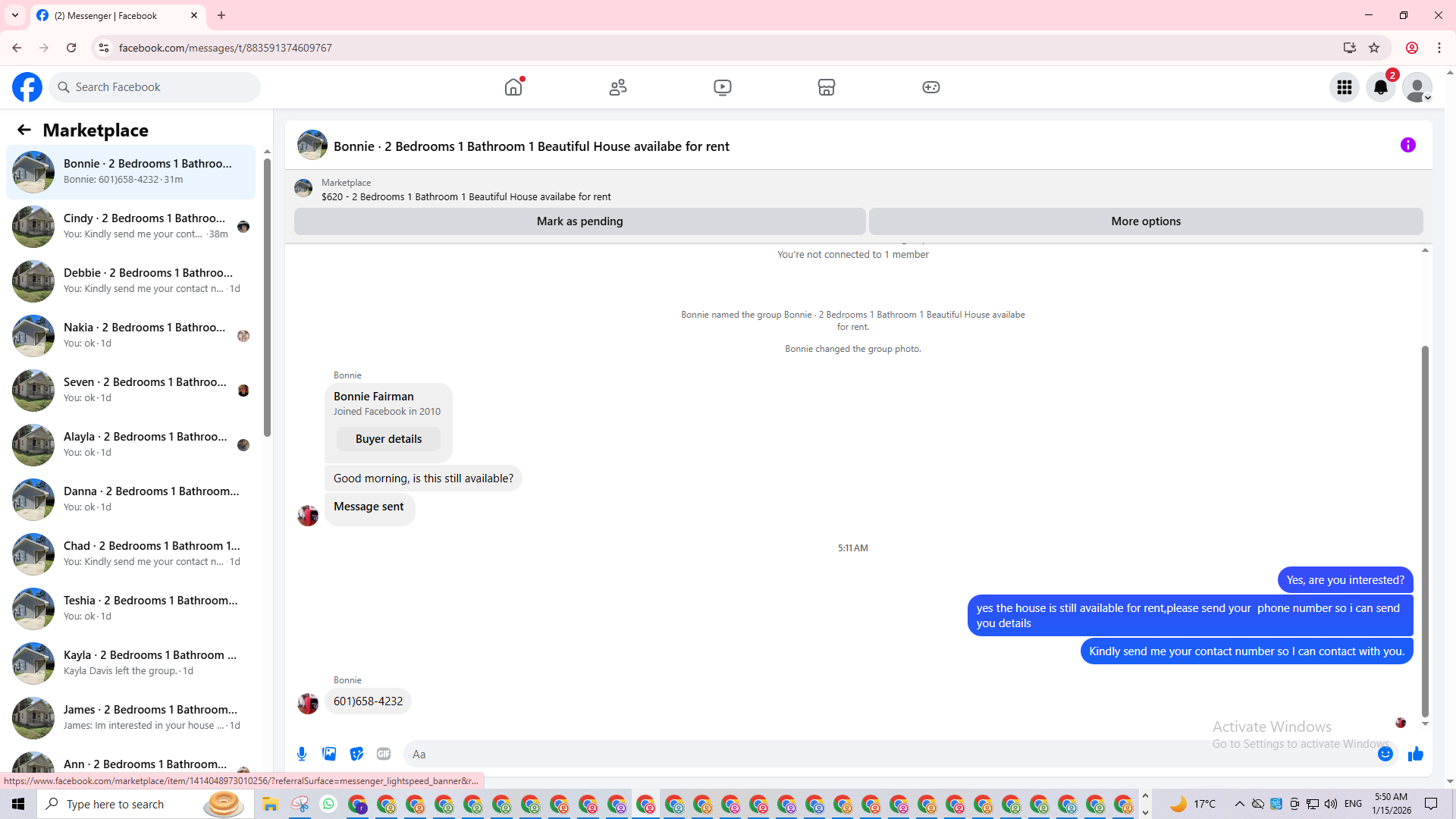The width and height of the screenshot is (1456, 819).
Task: Open notifications bell with 2 alerts
Action: click(x=1380, y=87)
